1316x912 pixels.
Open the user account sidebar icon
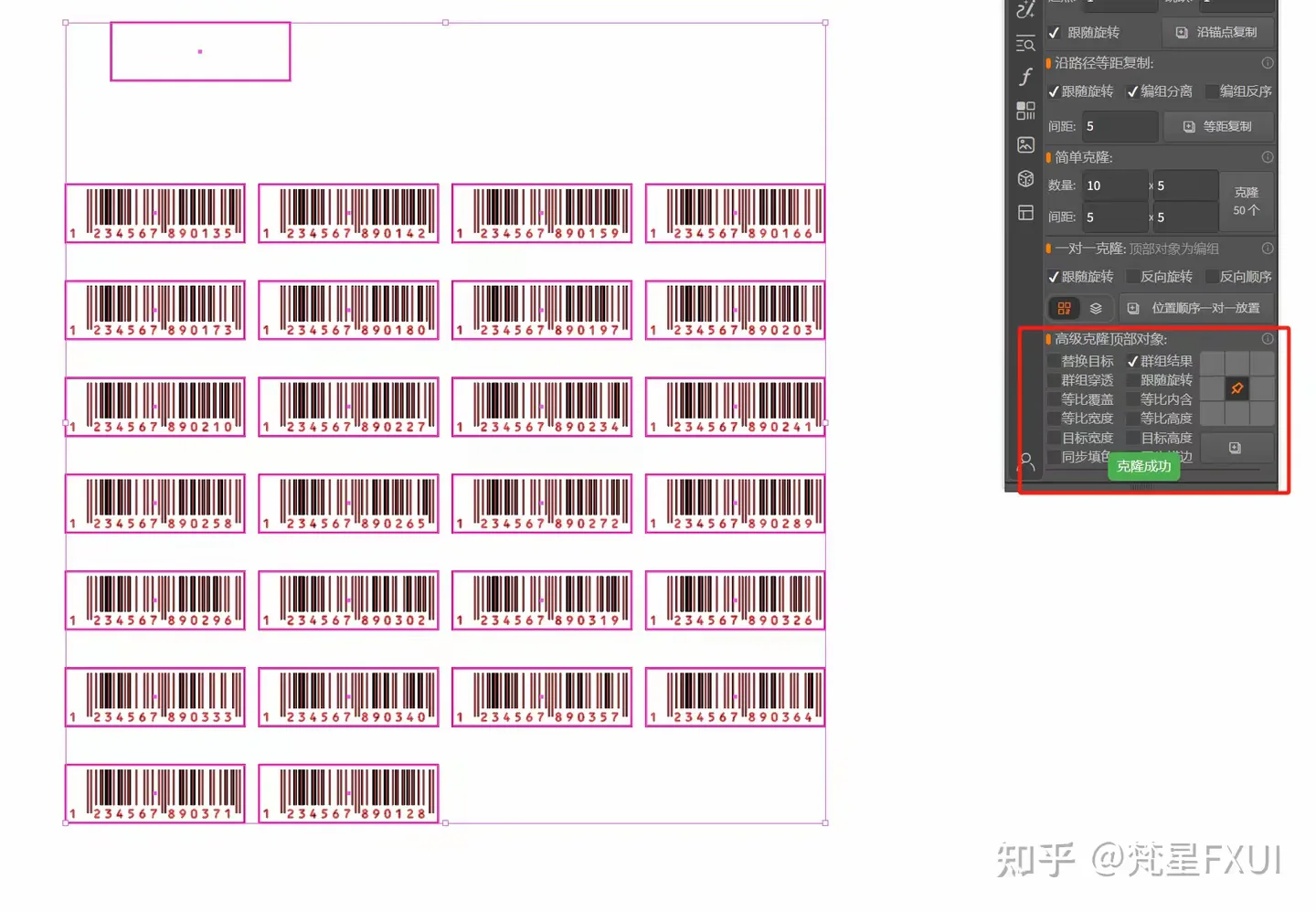(1026, 462)
